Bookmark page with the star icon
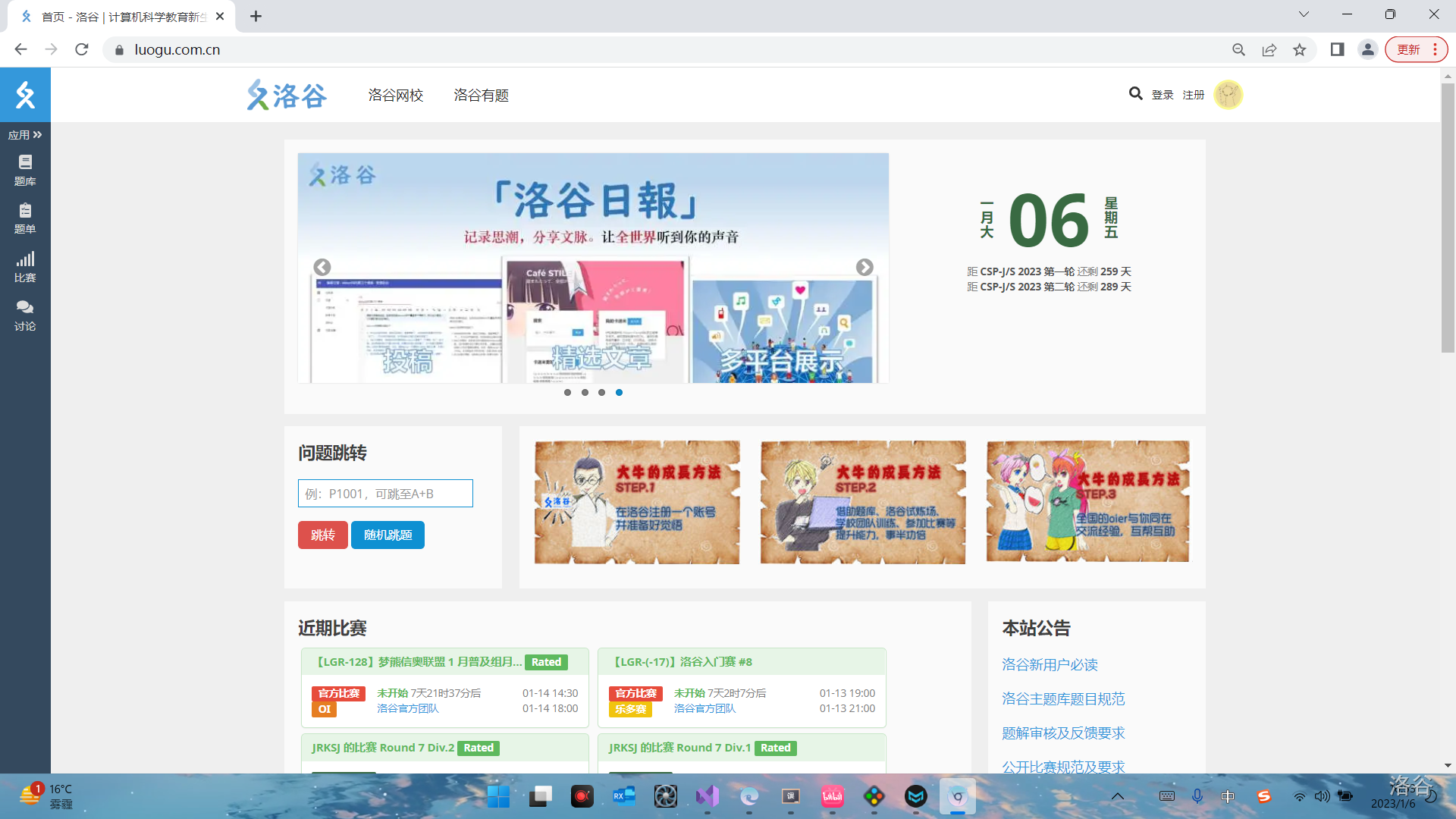Image resolution: width=1456 pixels, height=819 pixels. pos(1300,50)
